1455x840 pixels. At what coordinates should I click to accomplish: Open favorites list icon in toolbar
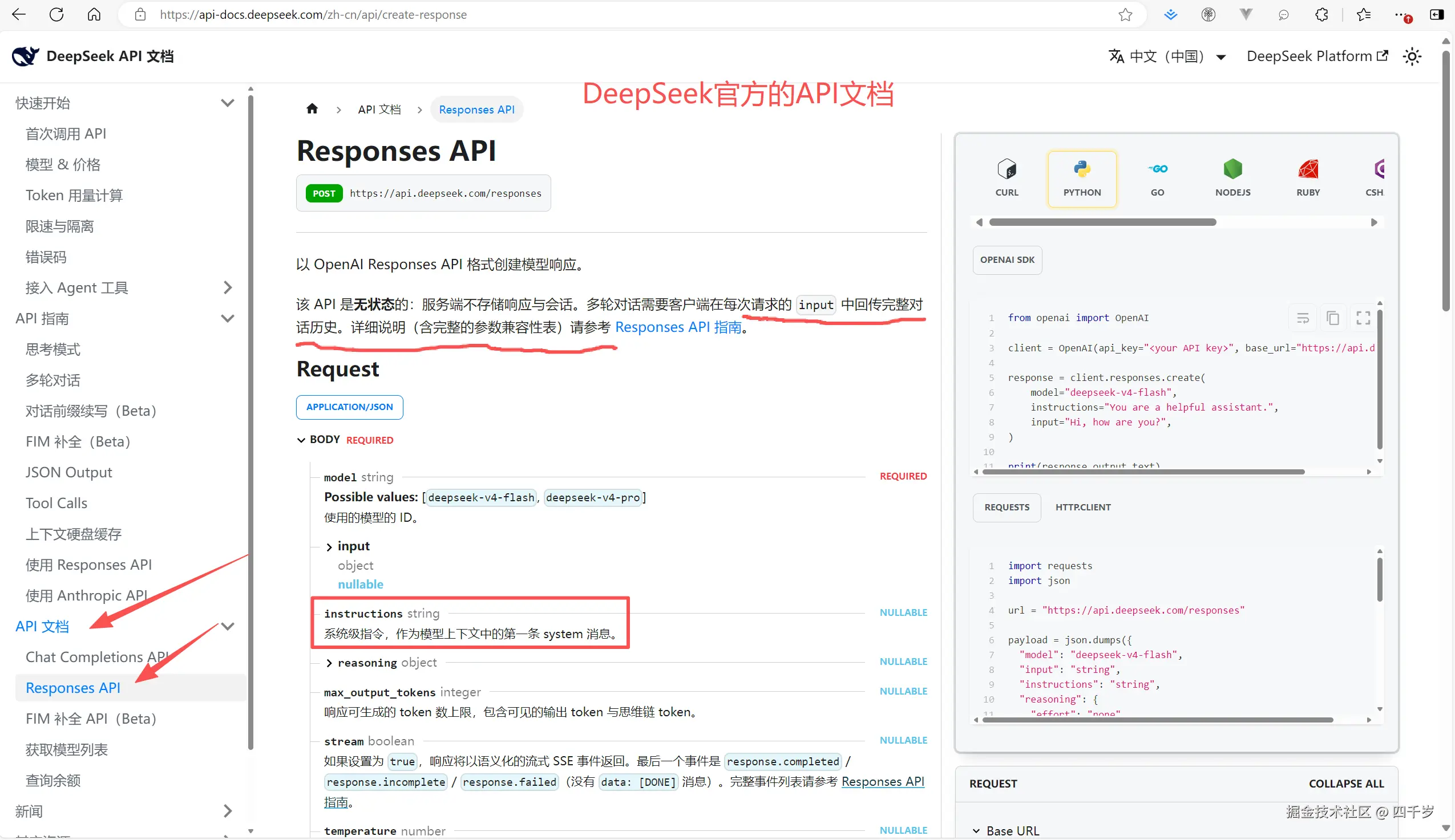tap(1363, 14)
